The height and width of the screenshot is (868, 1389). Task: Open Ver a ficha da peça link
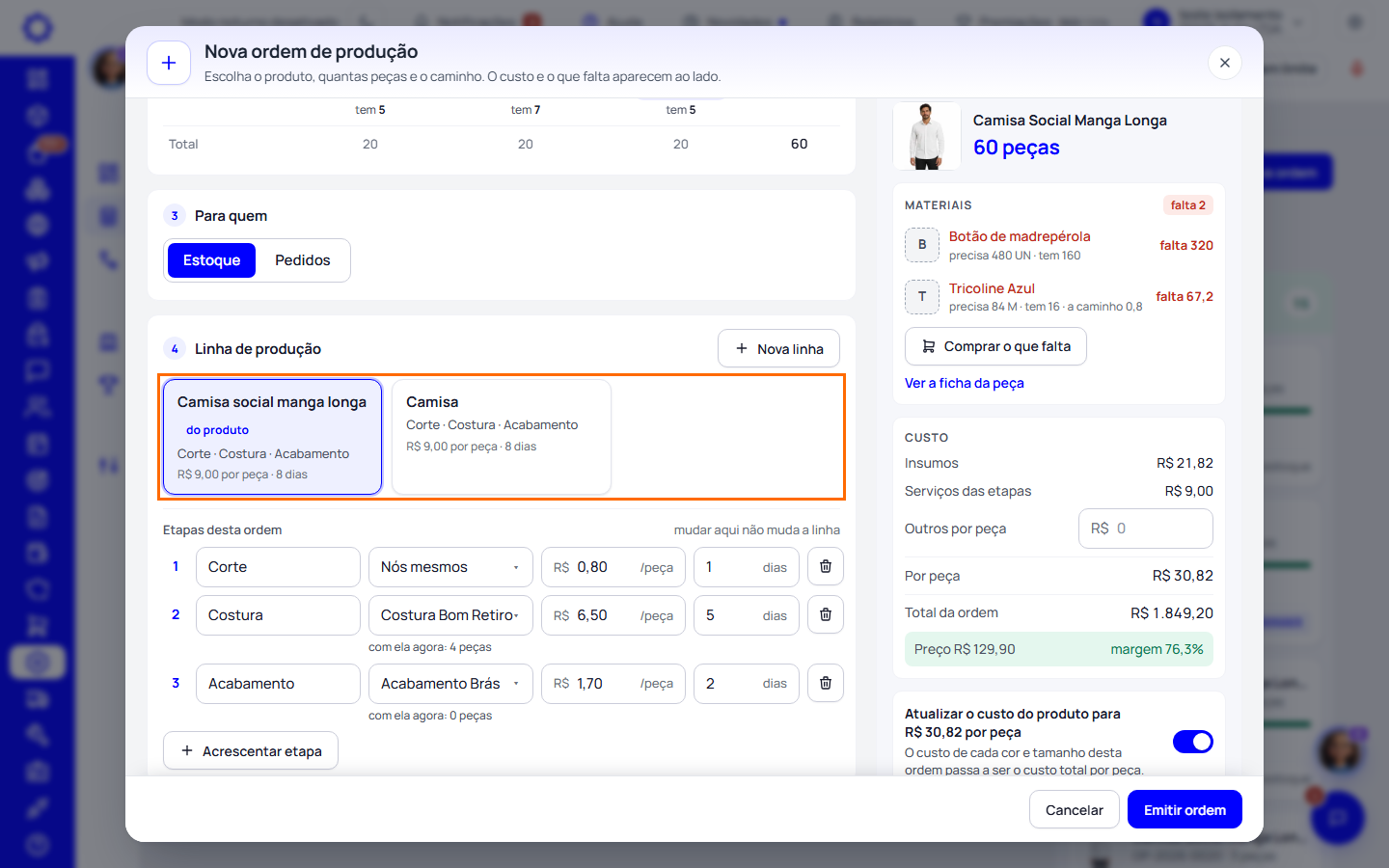pos(965,383)
